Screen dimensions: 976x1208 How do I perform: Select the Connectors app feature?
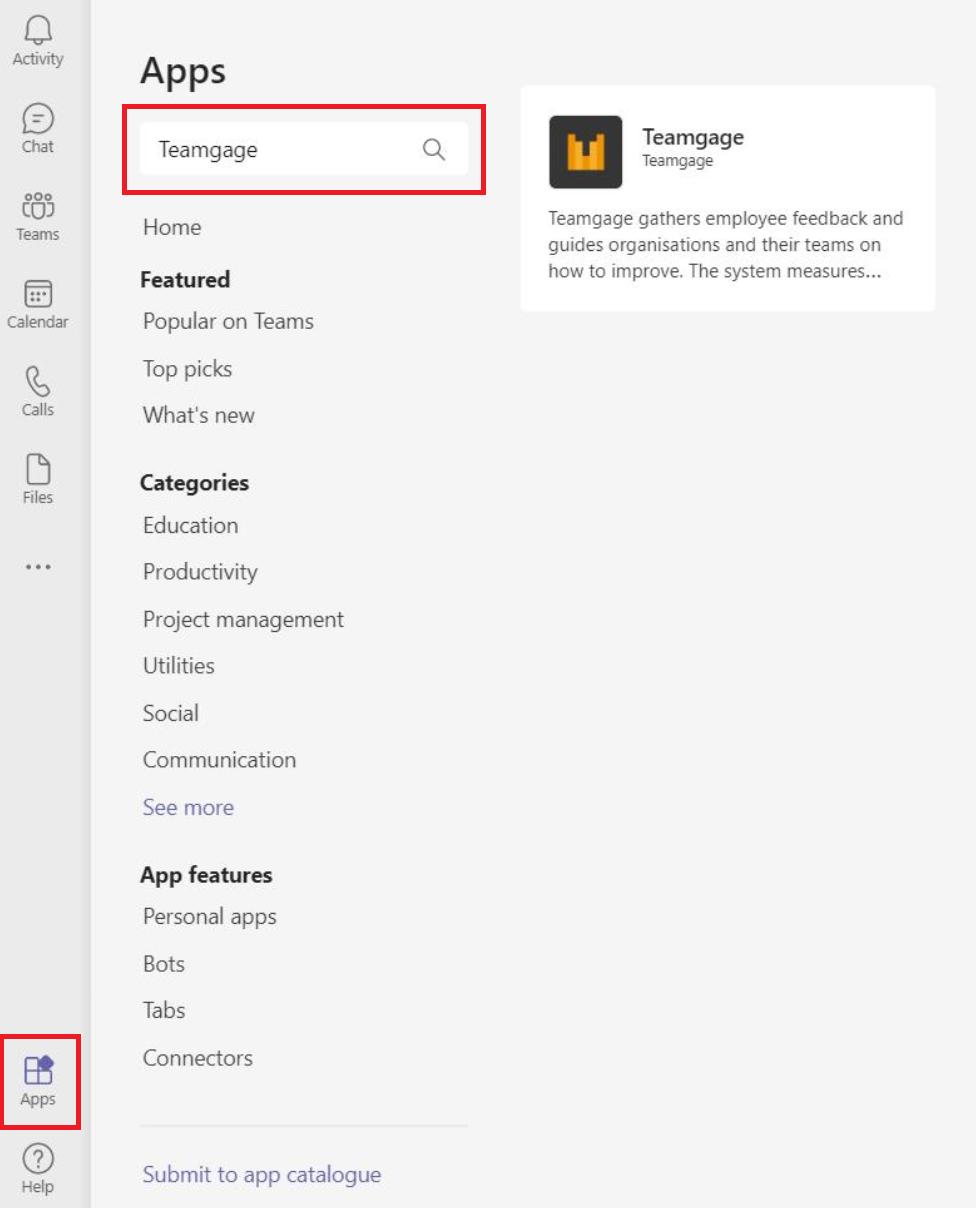(x=198, y=1058)
